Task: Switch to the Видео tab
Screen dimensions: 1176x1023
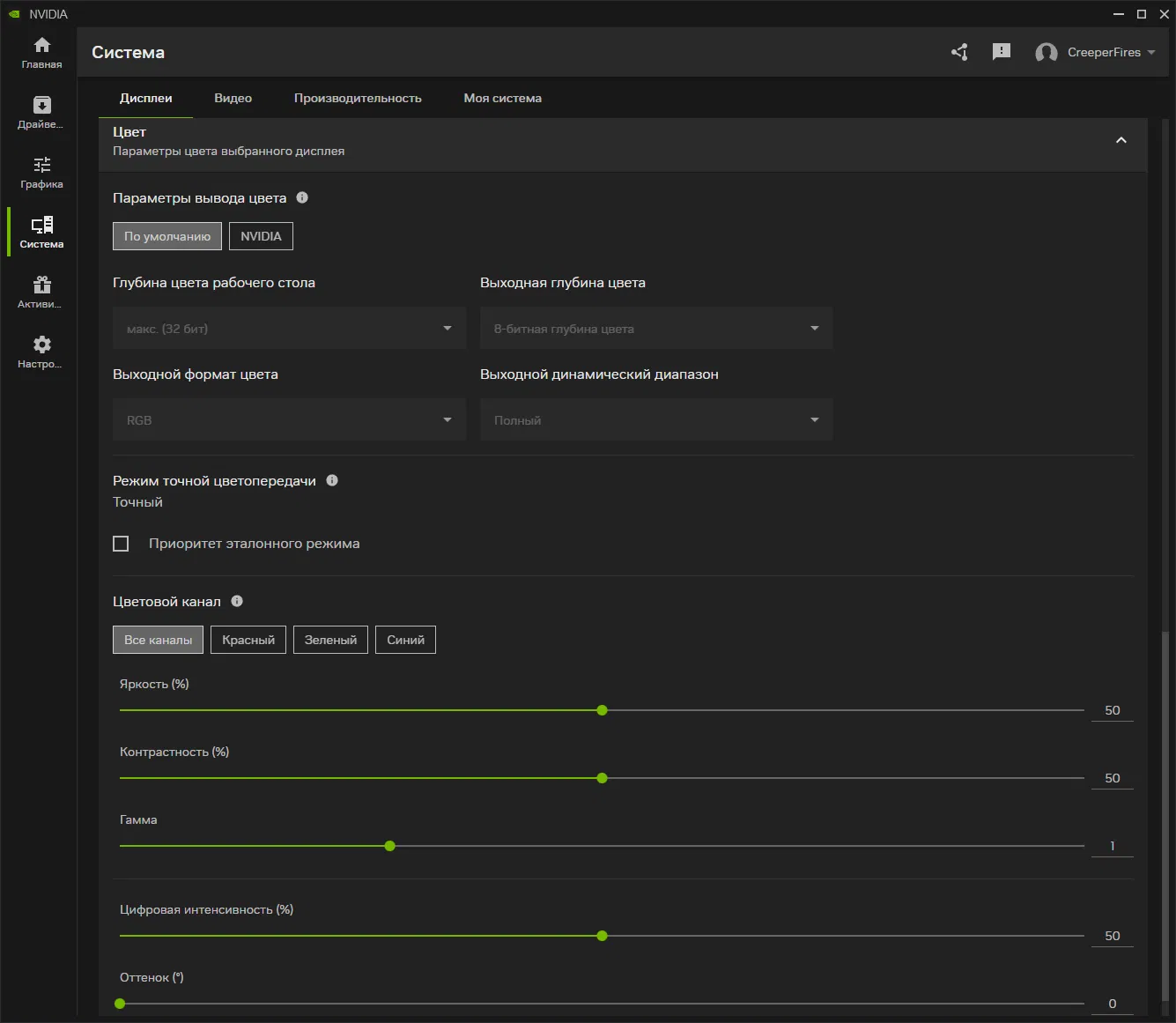Action: point(233,98)
